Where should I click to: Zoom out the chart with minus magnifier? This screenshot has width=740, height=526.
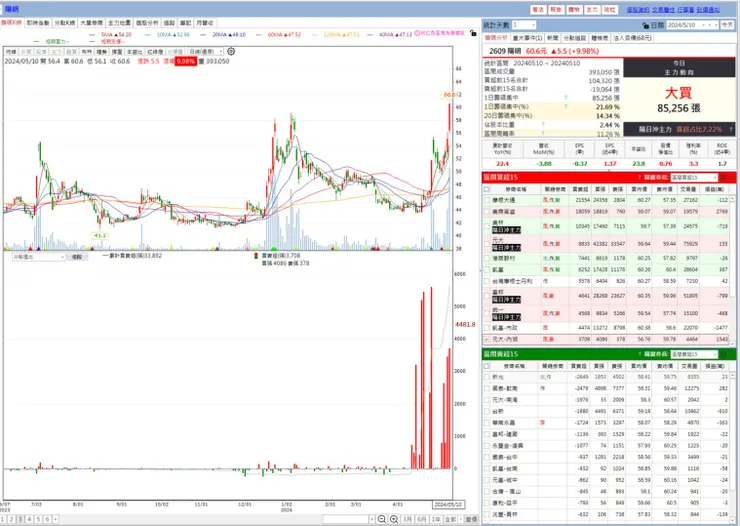coord(382,519)
